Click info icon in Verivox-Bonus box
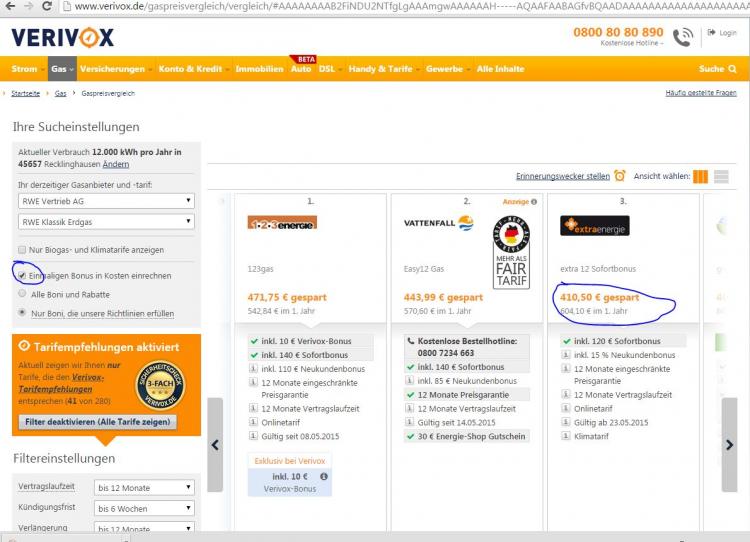 [x=324, y=476]
